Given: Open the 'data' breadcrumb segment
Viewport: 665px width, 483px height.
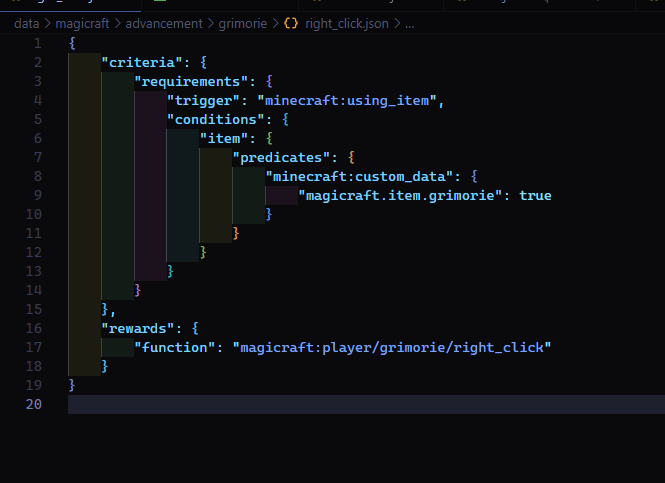Looking at the screenshot, I should [x=26, y=24].
